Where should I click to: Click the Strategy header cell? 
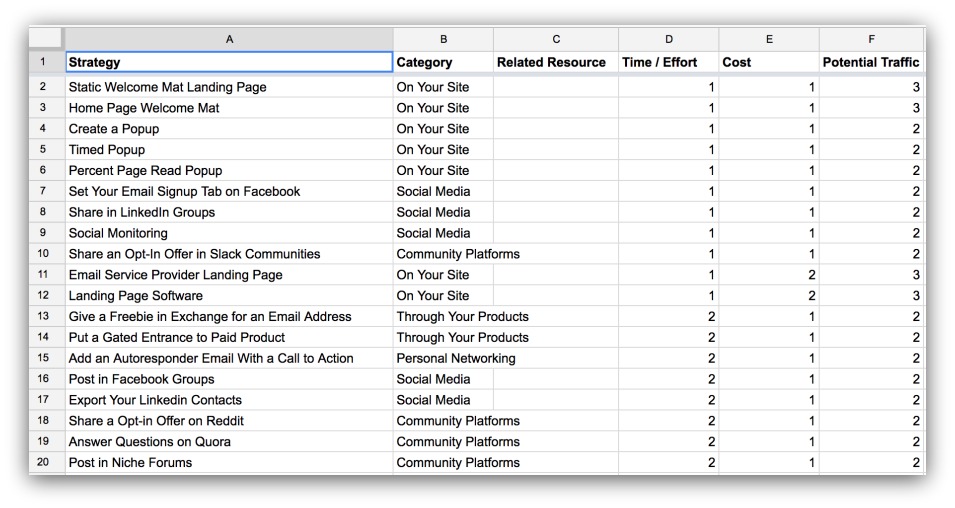tap(229, 62)
